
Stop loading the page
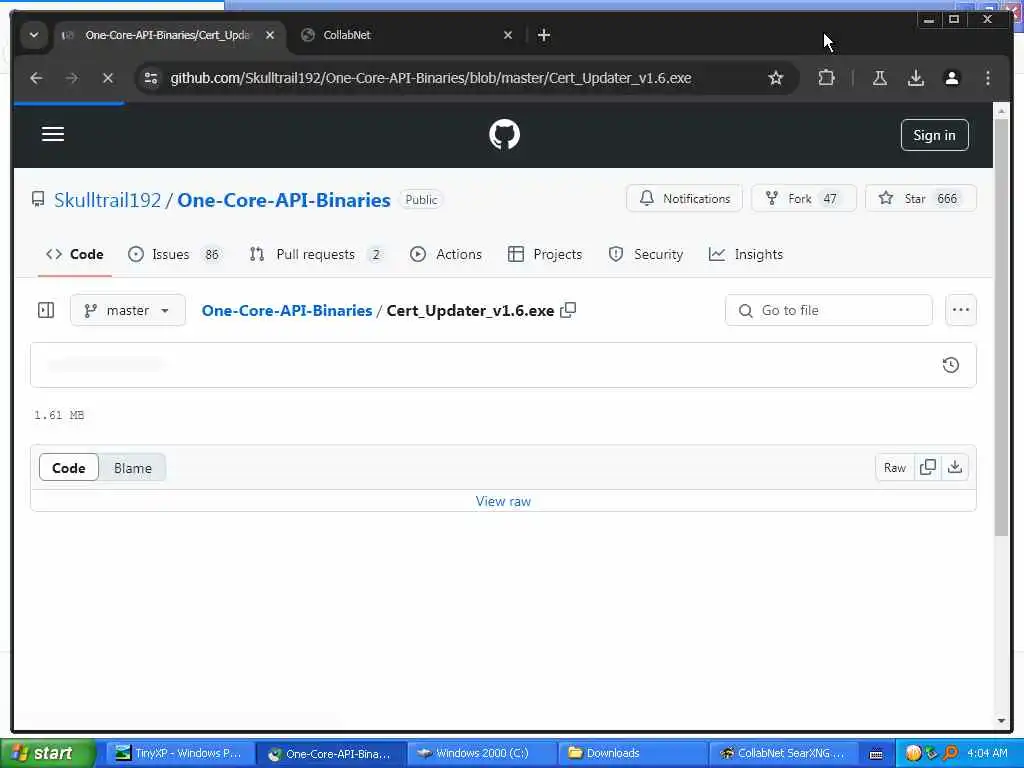pos(108,78)
